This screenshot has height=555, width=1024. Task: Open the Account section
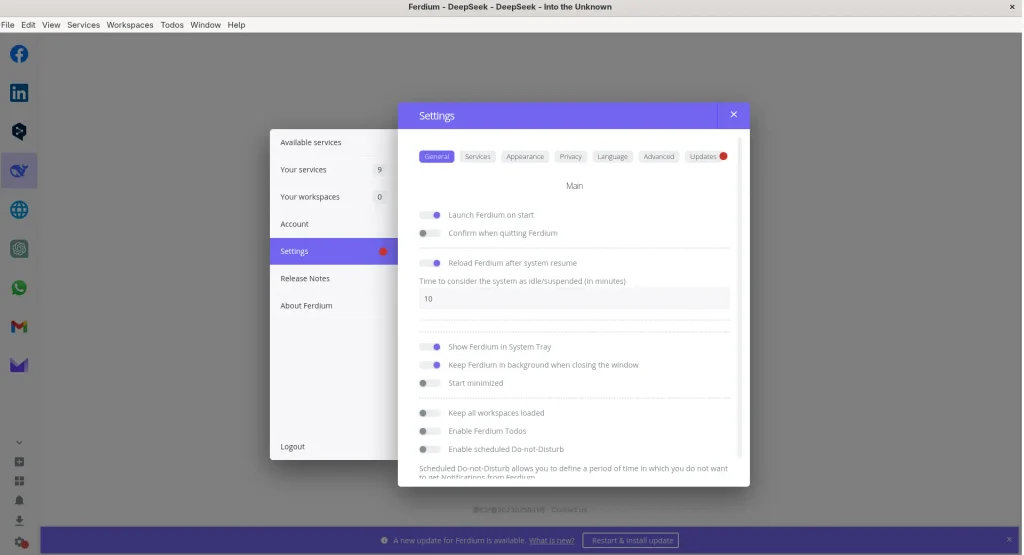[334, 224]
